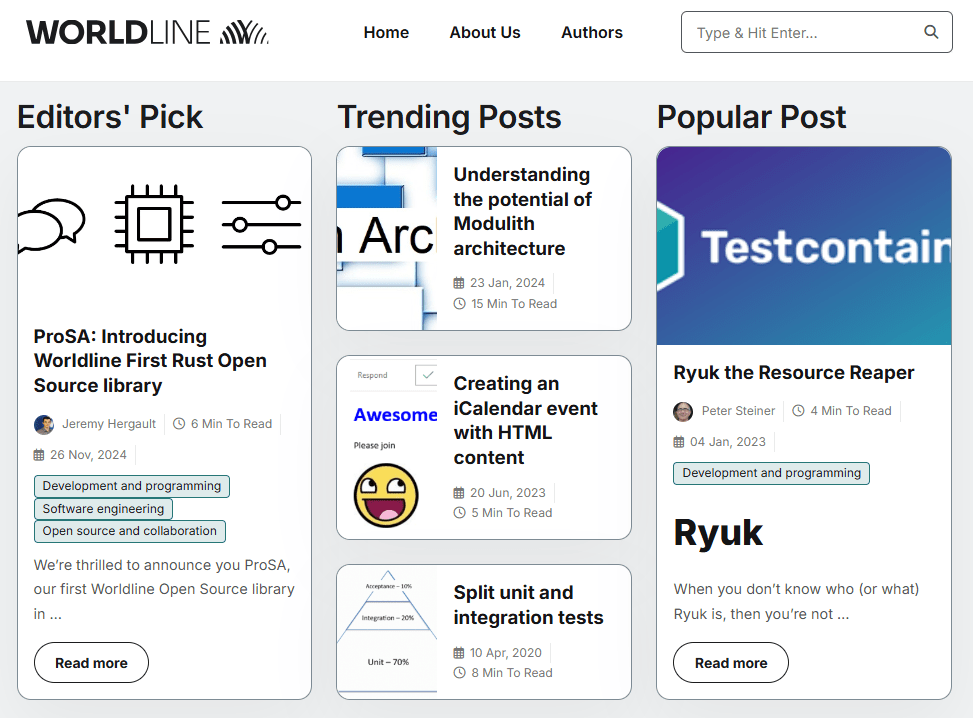Select Development and programming tag on Ryuk card

(771, 473)
